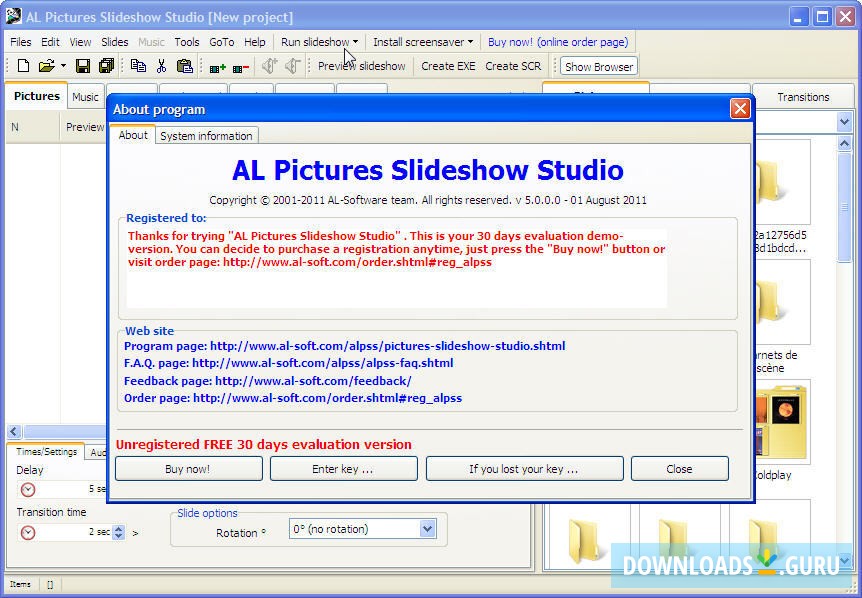The image size is (862, 598).
Task: Click Show Browser on the toolbar
Action: [x=597, y=66]
